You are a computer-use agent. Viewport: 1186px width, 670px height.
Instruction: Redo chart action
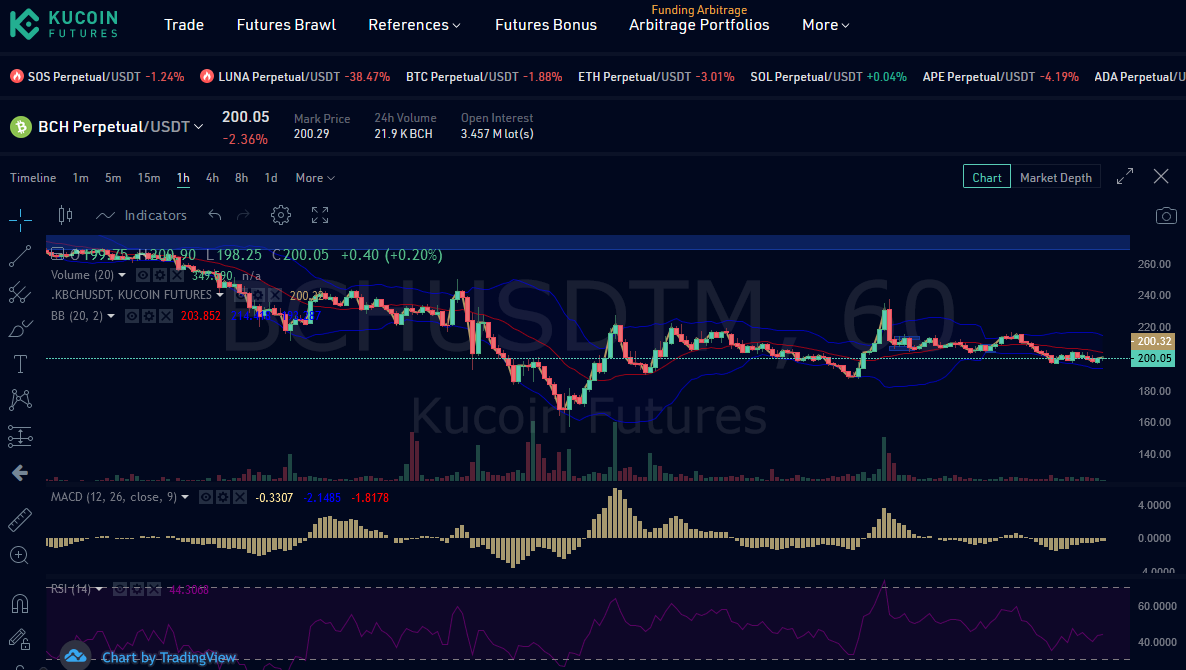click(243, 216)
